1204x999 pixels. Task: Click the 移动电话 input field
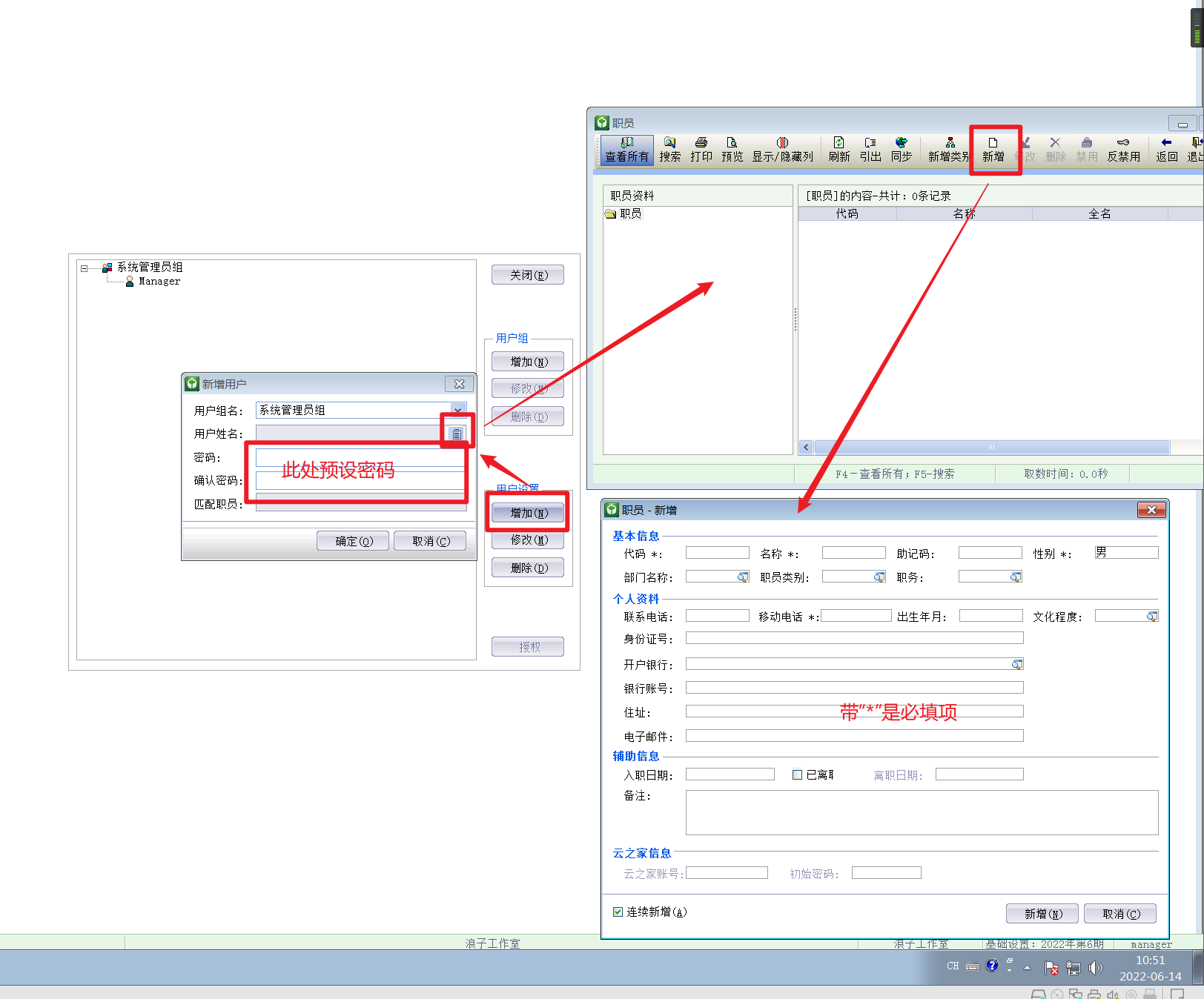(x=856, y=616)
